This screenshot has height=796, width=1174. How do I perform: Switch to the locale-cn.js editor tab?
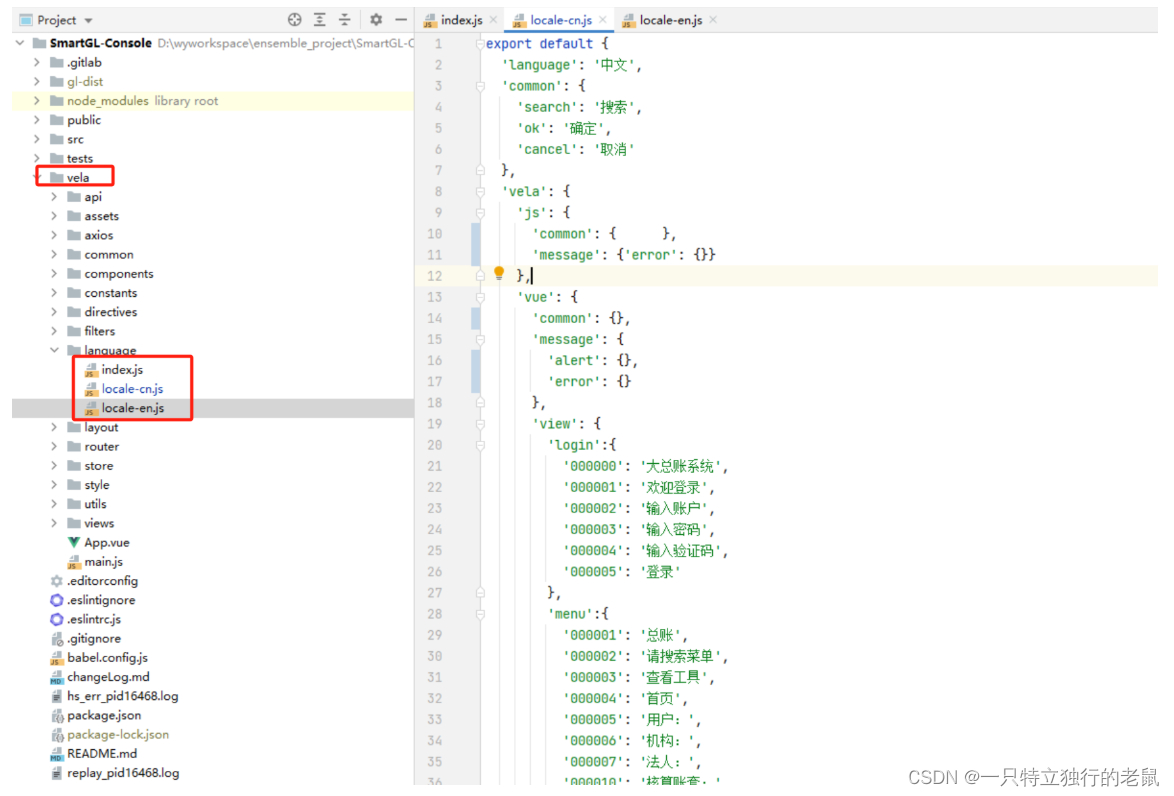[x=561, y=20]
